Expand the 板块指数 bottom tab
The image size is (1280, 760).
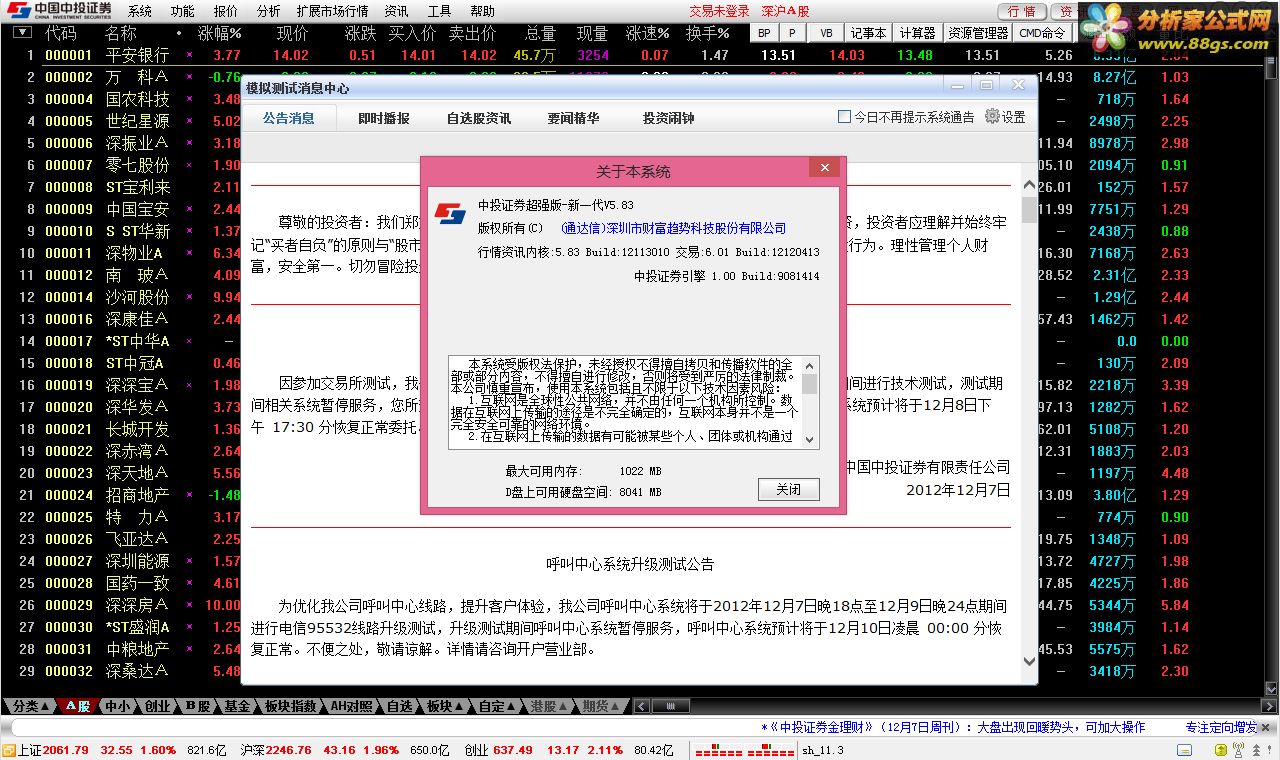290,706
